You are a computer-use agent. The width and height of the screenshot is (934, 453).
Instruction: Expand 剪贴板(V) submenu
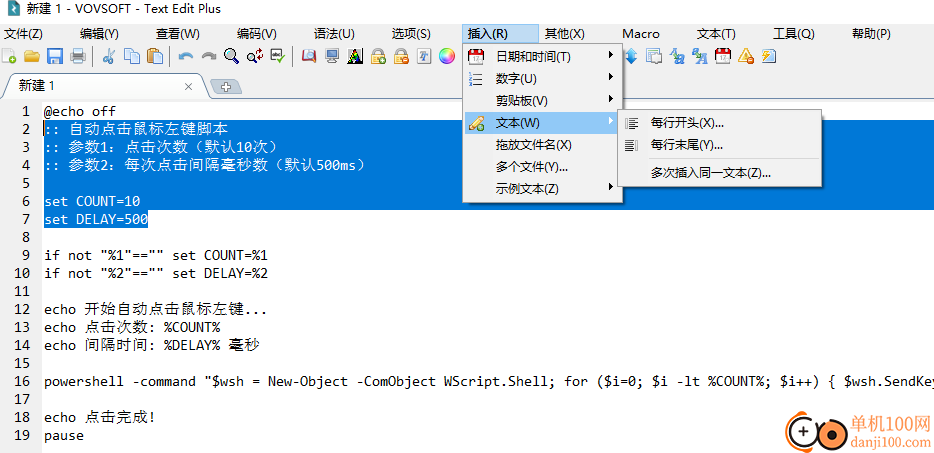pos(542,101)
